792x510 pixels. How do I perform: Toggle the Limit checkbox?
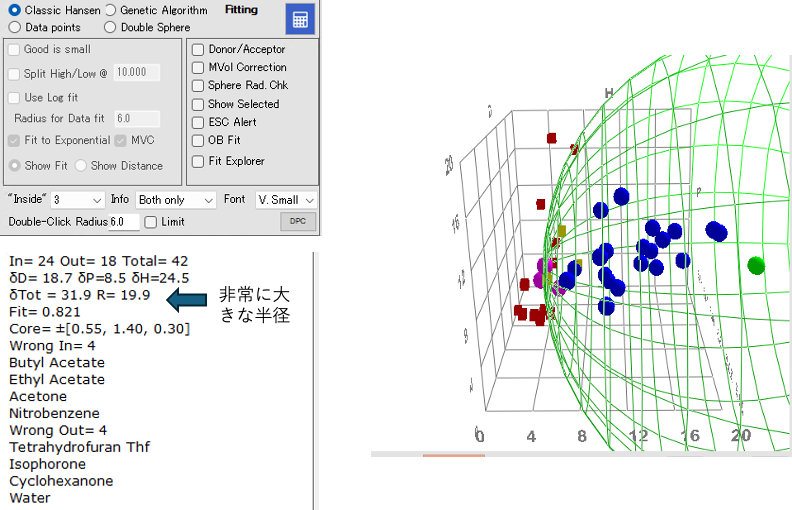(151, 222)
